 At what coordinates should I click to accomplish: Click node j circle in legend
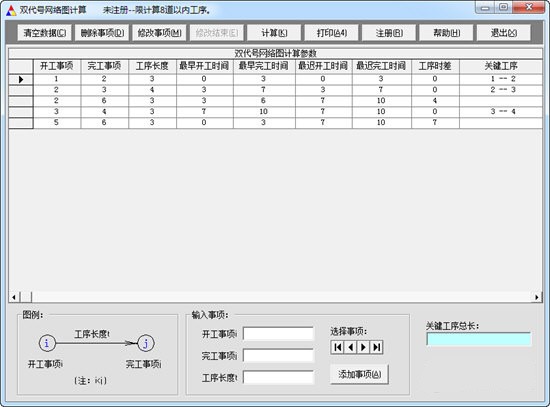146,343
